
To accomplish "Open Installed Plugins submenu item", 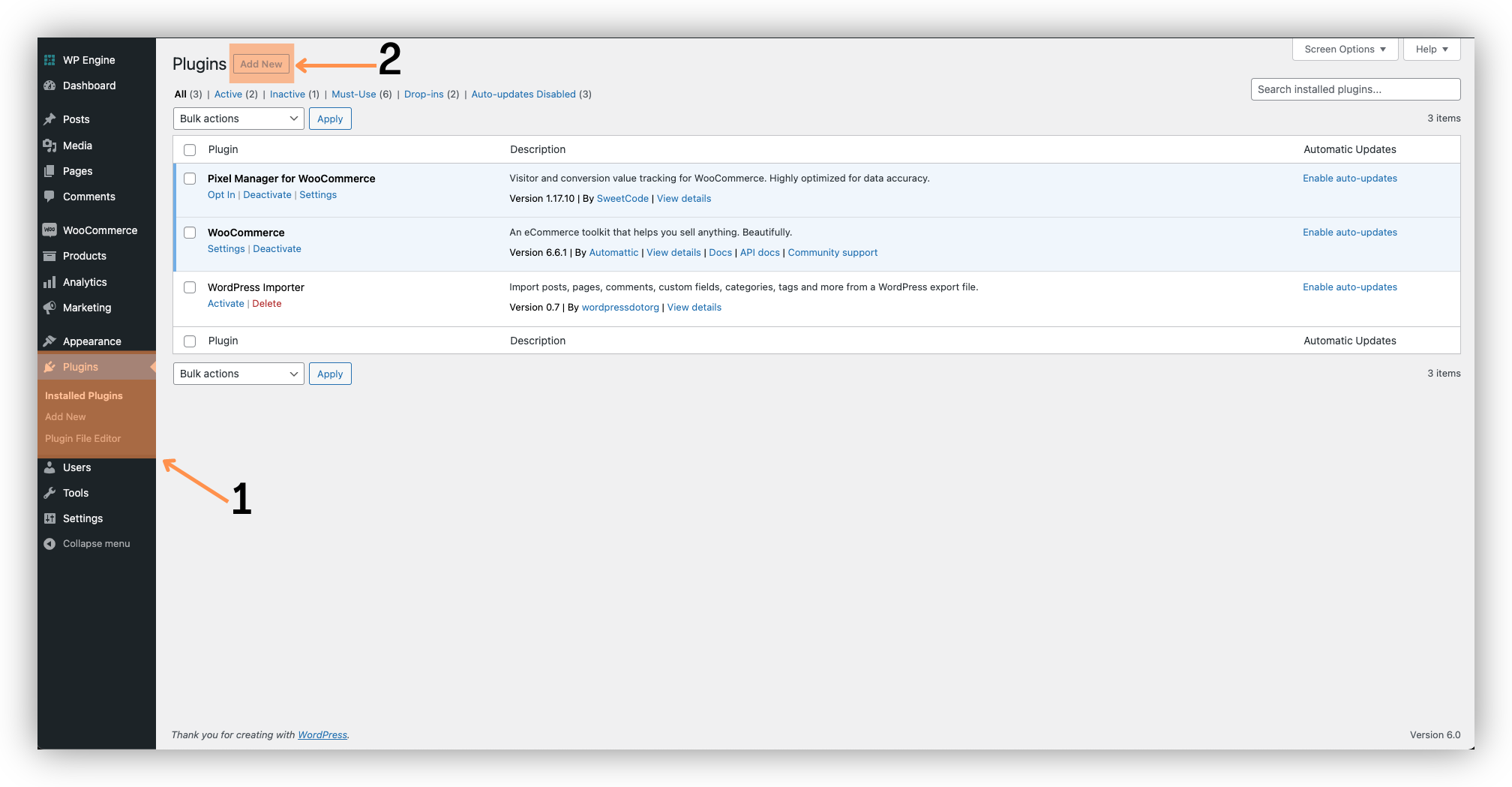I will [84, 395].
